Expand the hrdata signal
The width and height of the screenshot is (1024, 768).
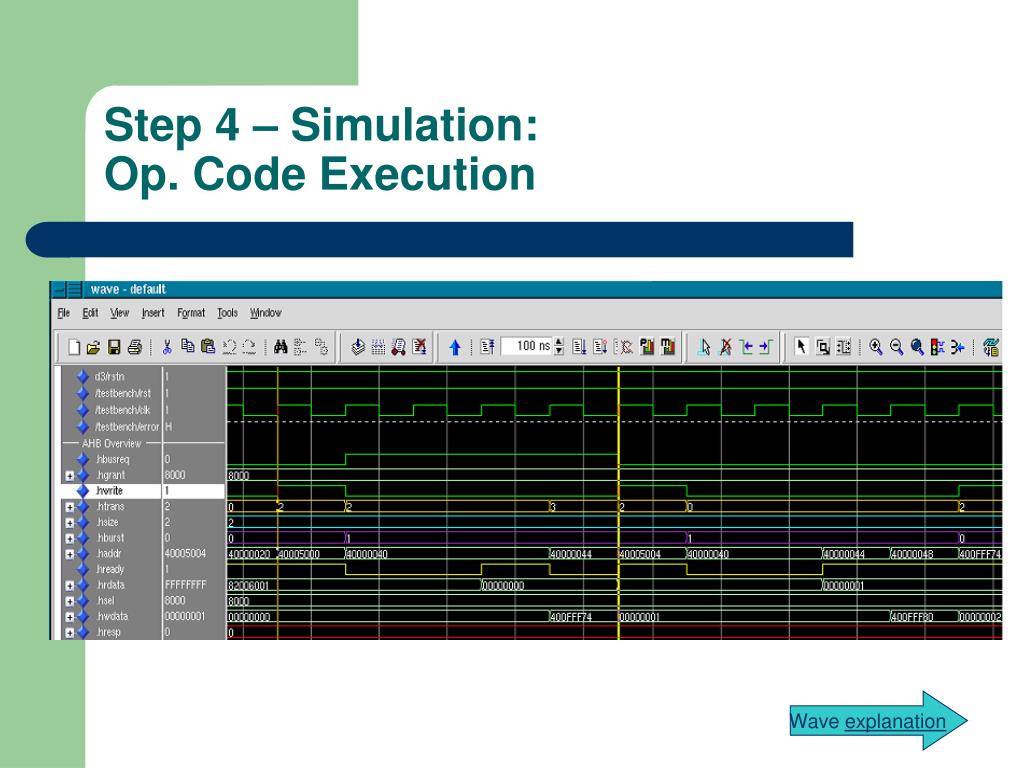point(70,585)
